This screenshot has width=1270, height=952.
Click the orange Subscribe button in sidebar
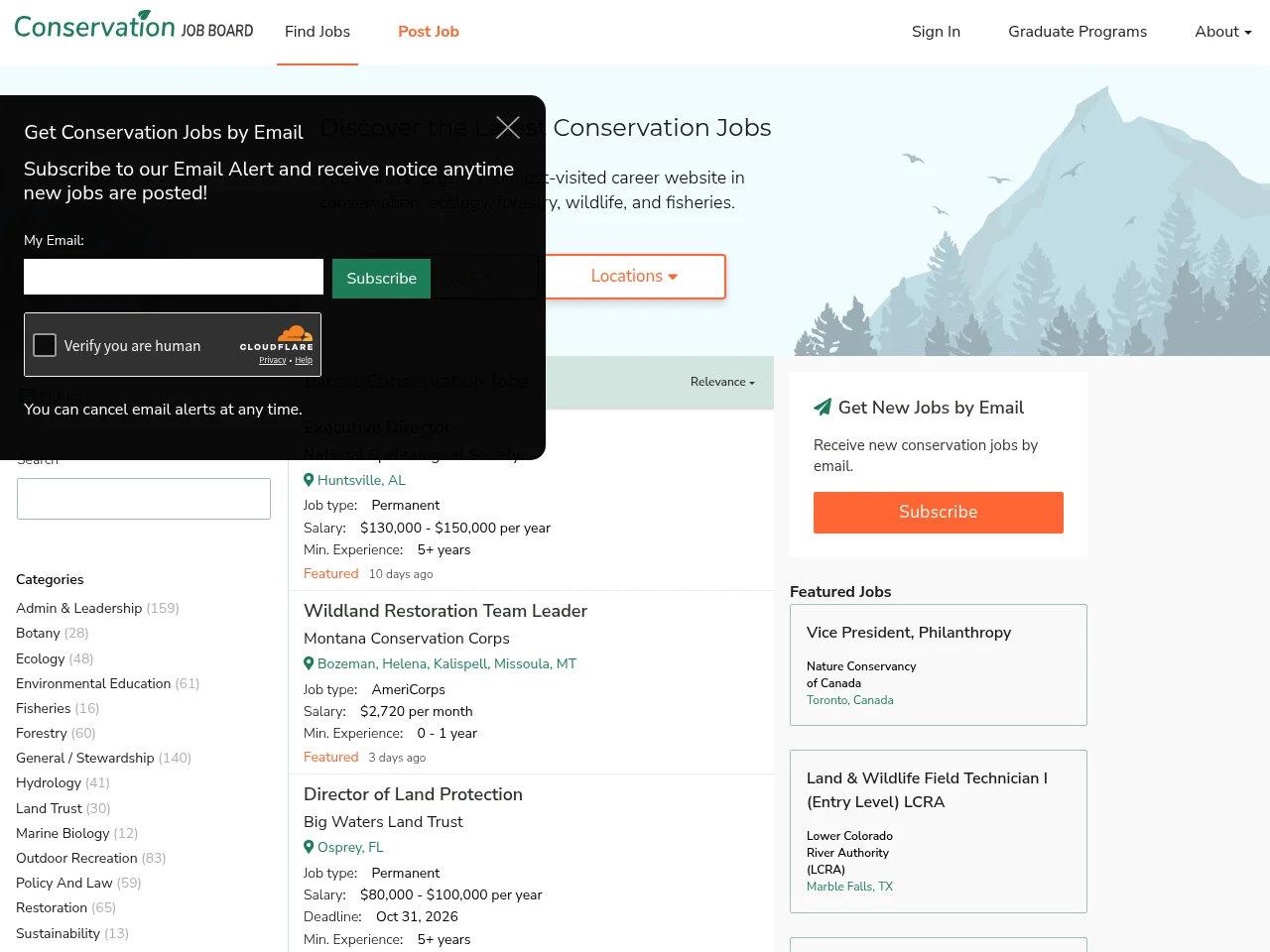[x=939, y=512]
